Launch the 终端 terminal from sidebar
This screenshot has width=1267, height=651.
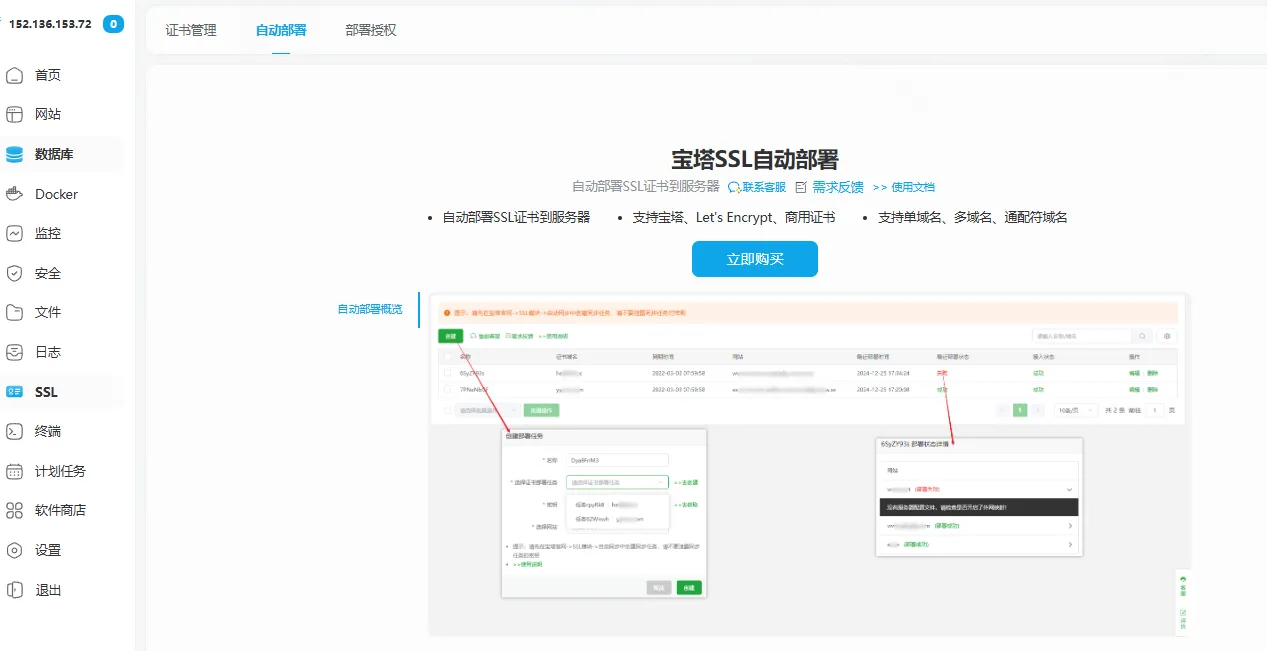47,431
